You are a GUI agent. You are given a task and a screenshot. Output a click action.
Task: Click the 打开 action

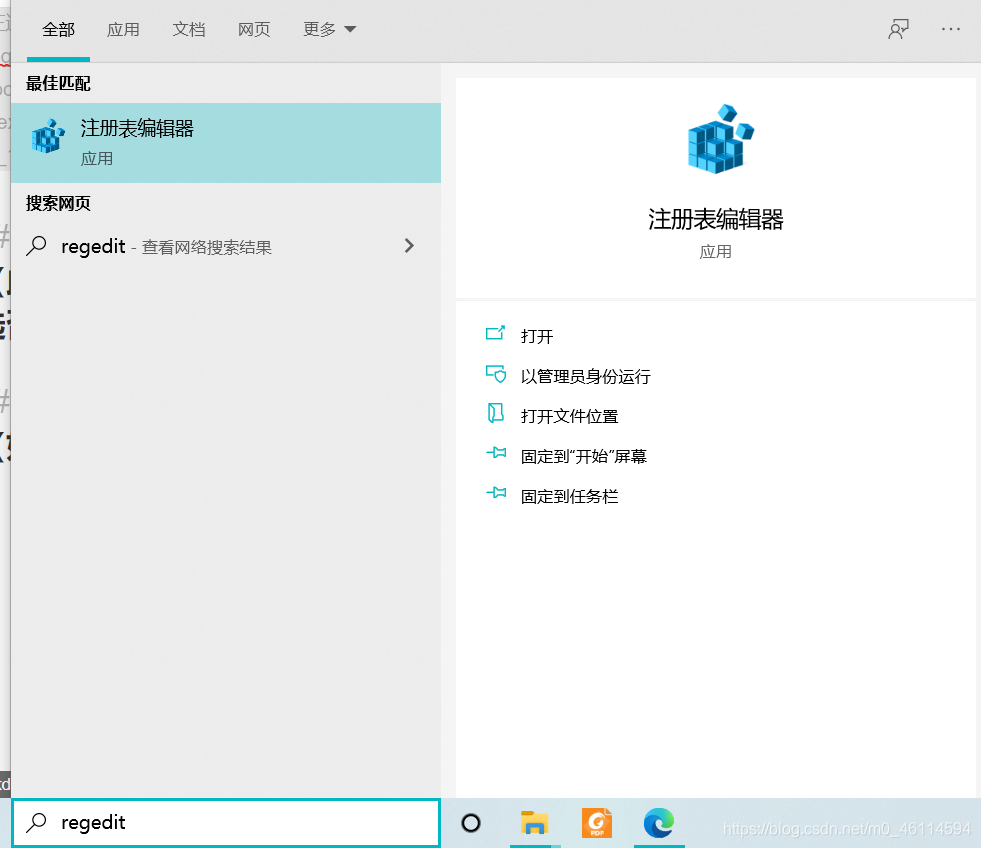click(x=537, y=336)
